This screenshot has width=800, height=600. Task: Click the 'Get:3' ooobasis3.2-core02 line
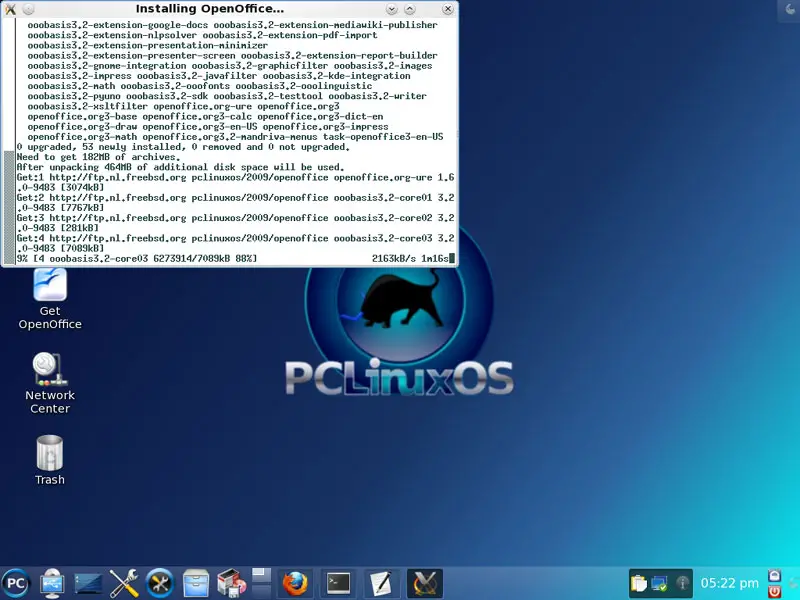[x=235, y=223]
